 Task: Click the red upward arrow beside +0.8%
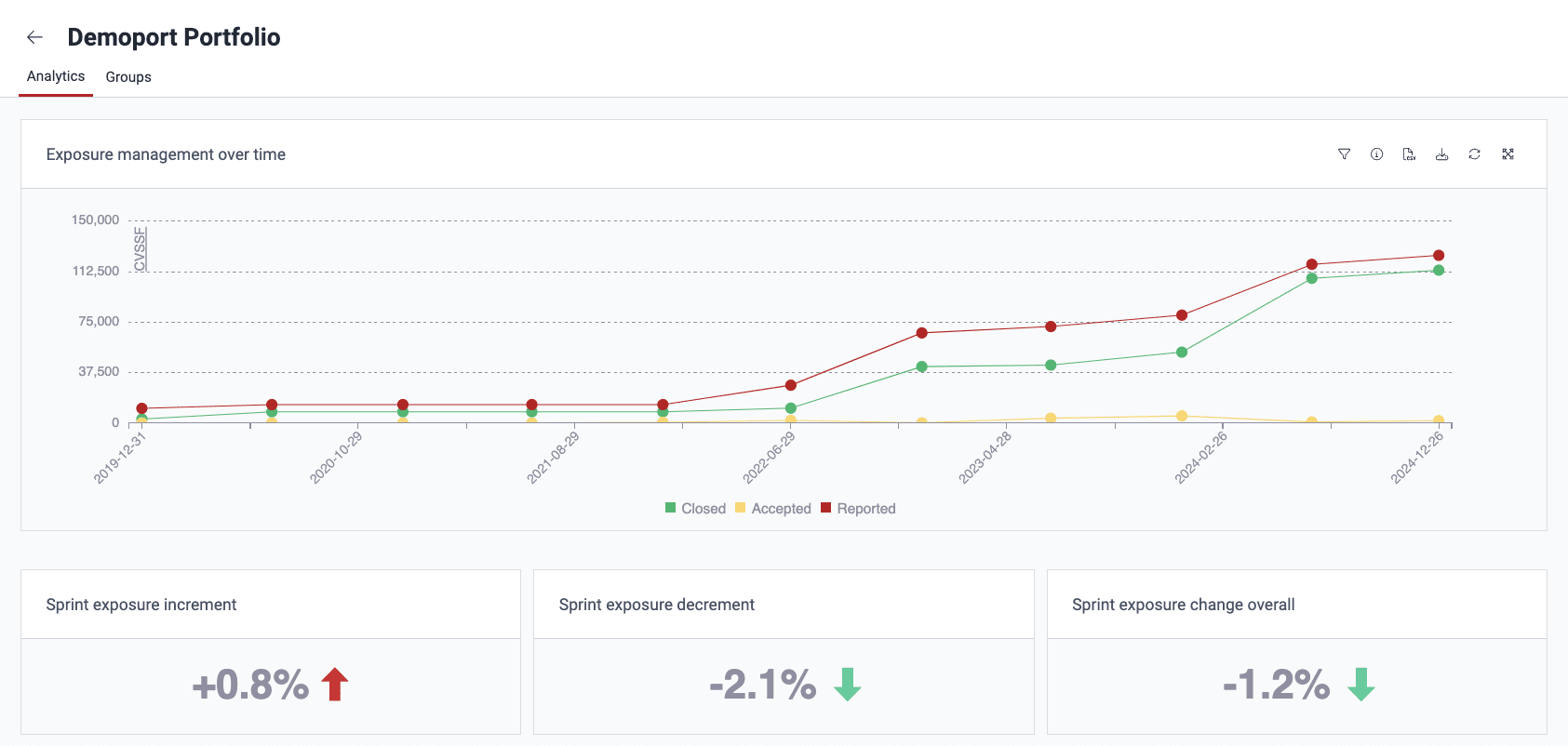pyautogui.click(x=333, y=686)
